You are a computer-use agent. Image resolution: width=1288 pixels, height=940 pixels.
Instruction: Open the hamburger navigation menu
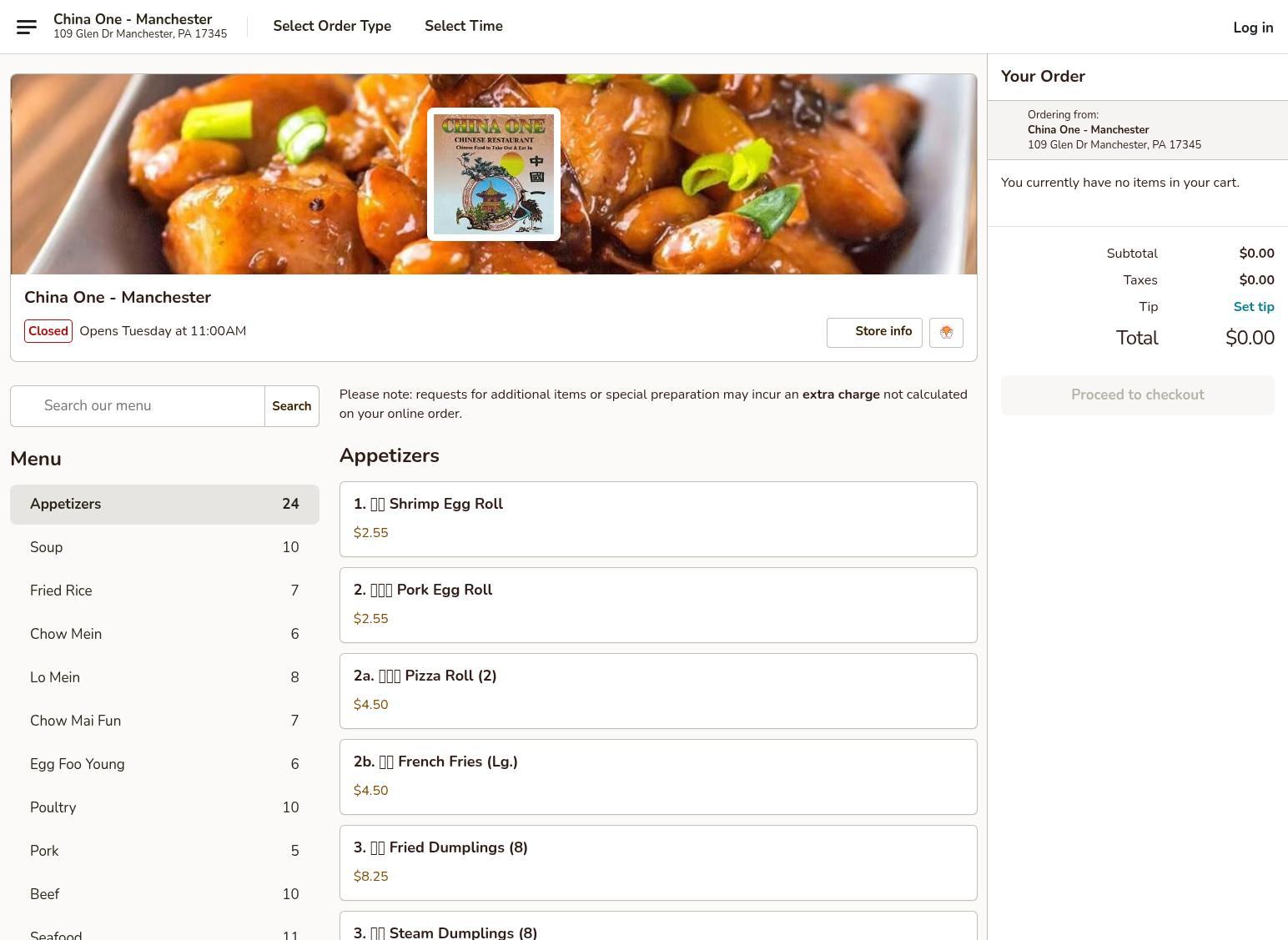coord(27,27)
